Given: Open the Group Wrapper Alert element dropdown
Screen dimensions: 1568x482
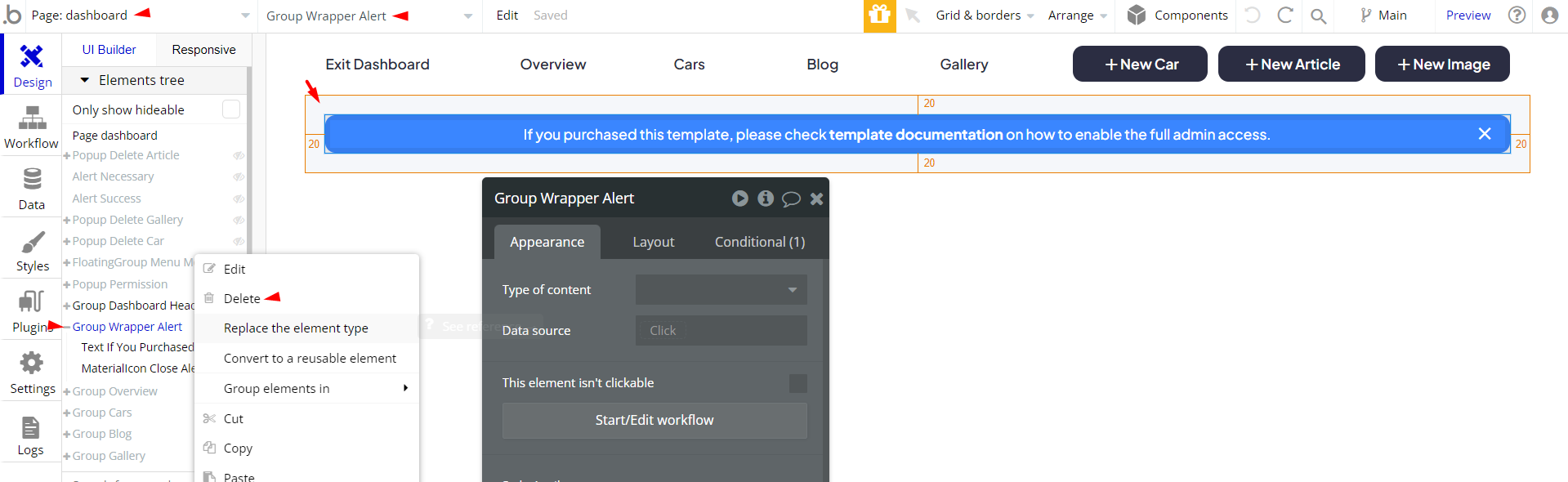Looking at the screenshot, I should [x=369, y=16].
